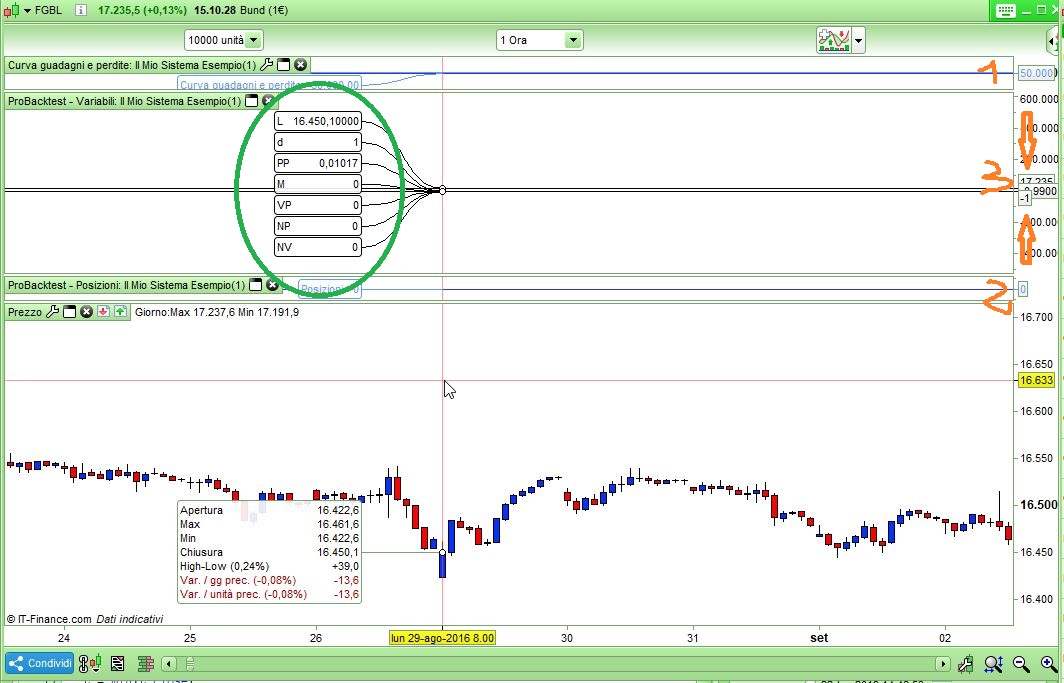Viewport: 1064px width, 683px height.
Task: Close the ProBacktest Posizioni panel
Action: coord(272,285)
